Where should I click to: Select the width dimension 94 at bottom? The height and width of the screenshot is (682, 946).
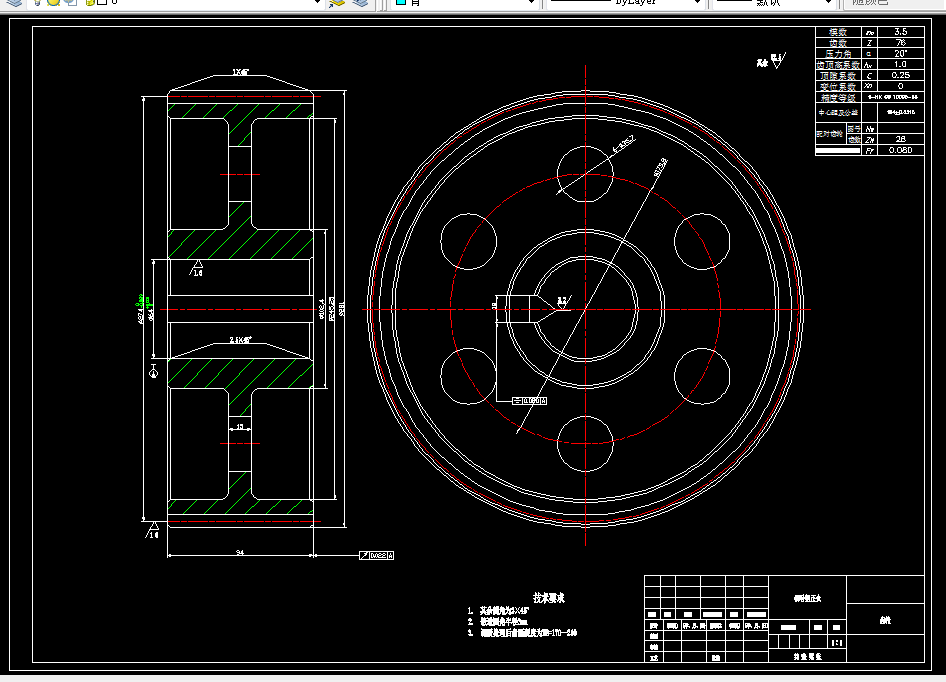(x=240, y=552)
